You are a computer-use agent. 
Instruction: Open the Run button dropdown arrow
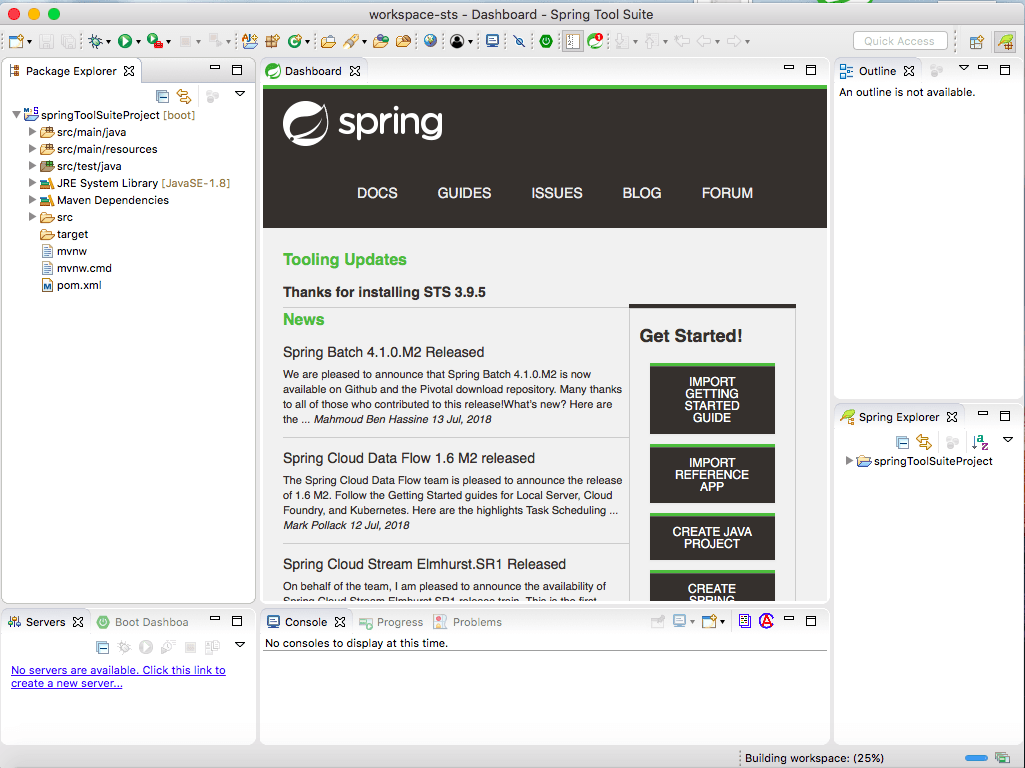click(x=138, y=42)
